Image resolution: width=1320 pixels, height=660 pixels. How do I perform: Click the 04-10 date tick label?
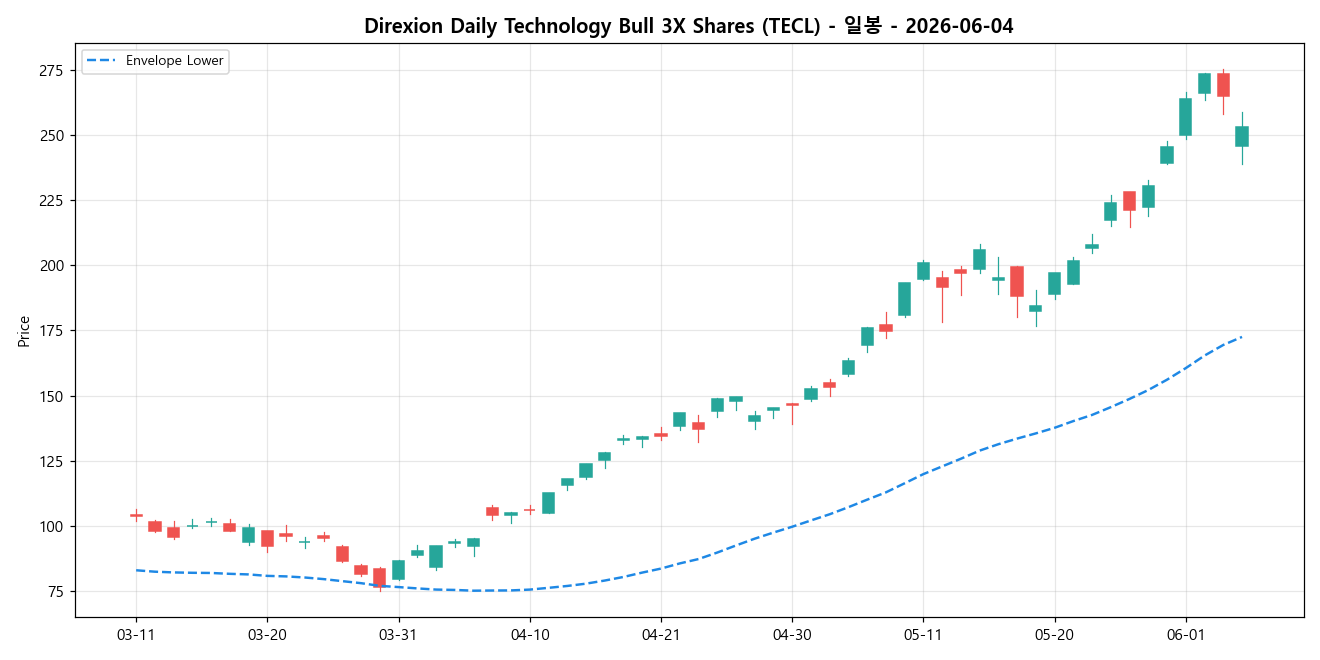530,635
